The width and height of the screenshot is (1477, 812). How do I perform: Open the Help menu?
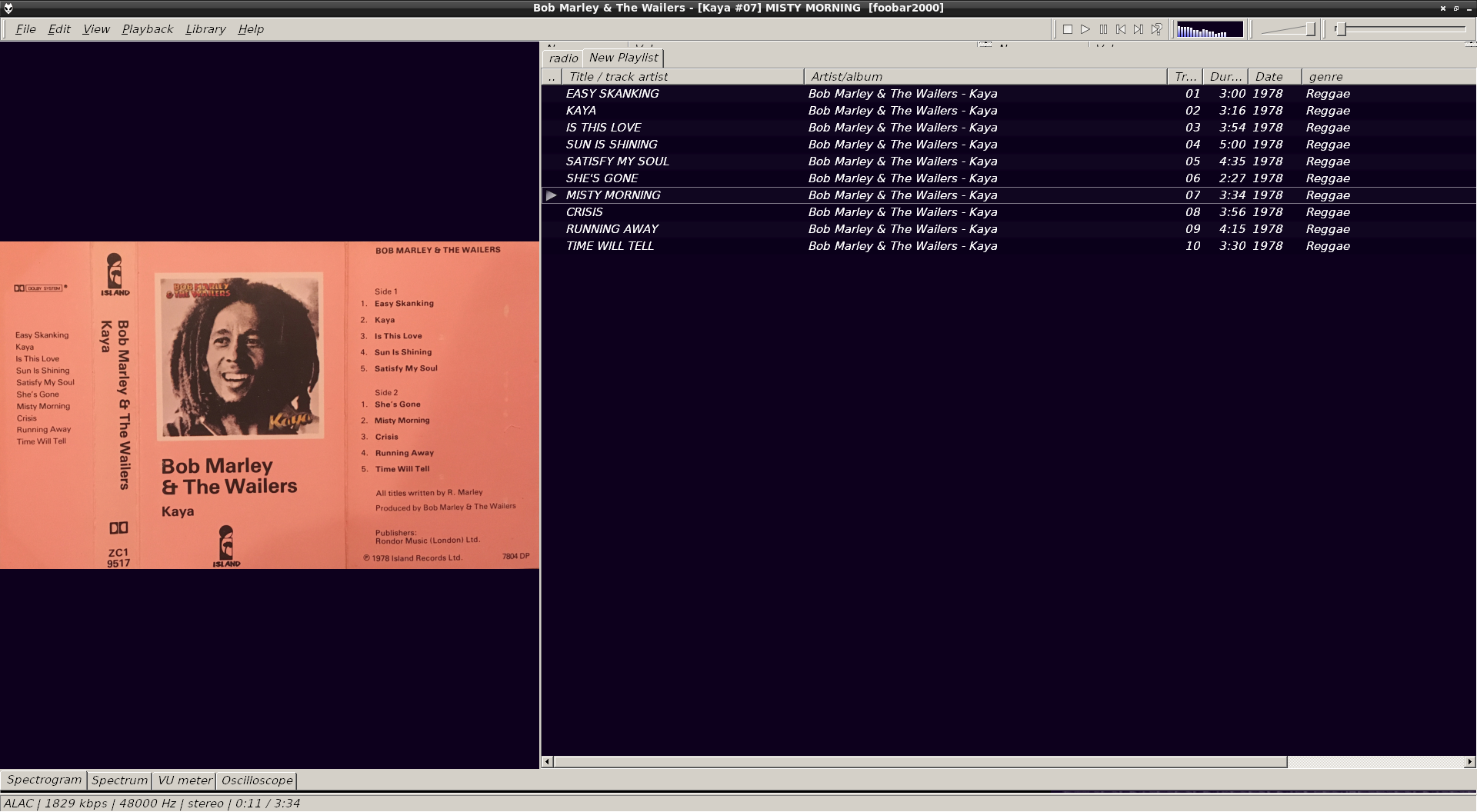click(251, 29)
